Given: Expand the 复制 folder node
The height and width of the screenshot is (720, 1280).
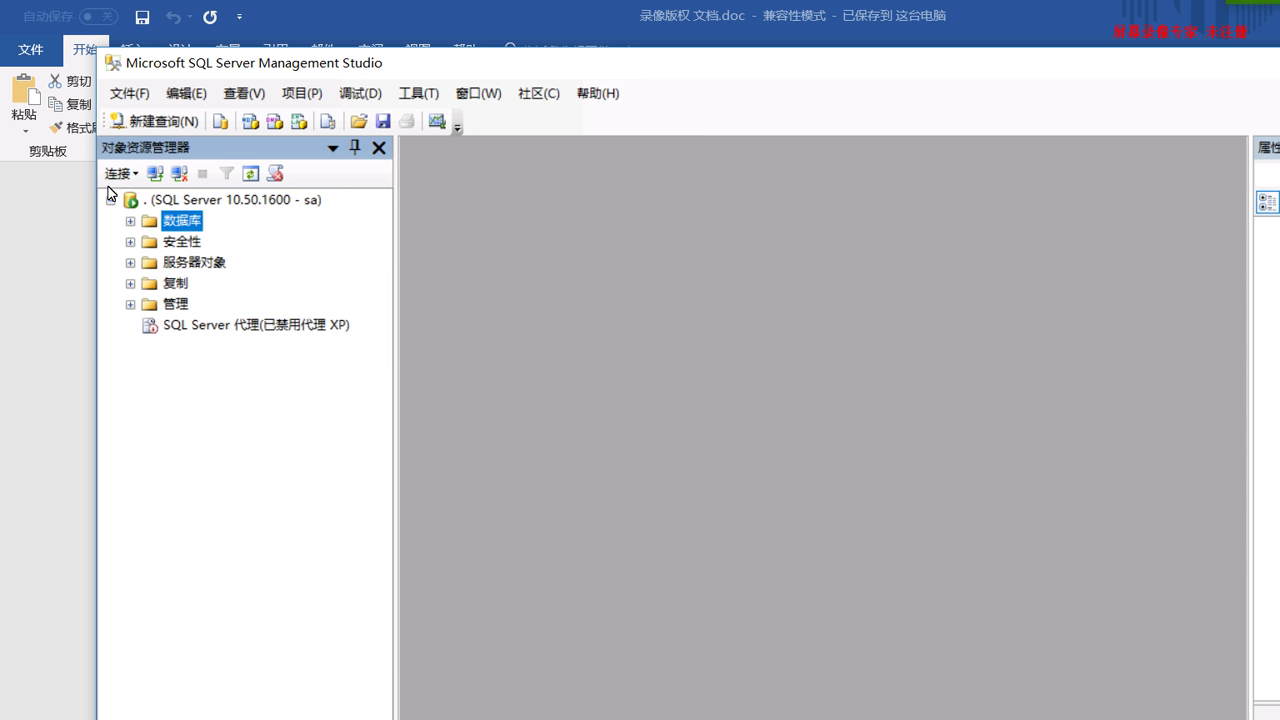Looking at the screenshot, I should [130, 284].
